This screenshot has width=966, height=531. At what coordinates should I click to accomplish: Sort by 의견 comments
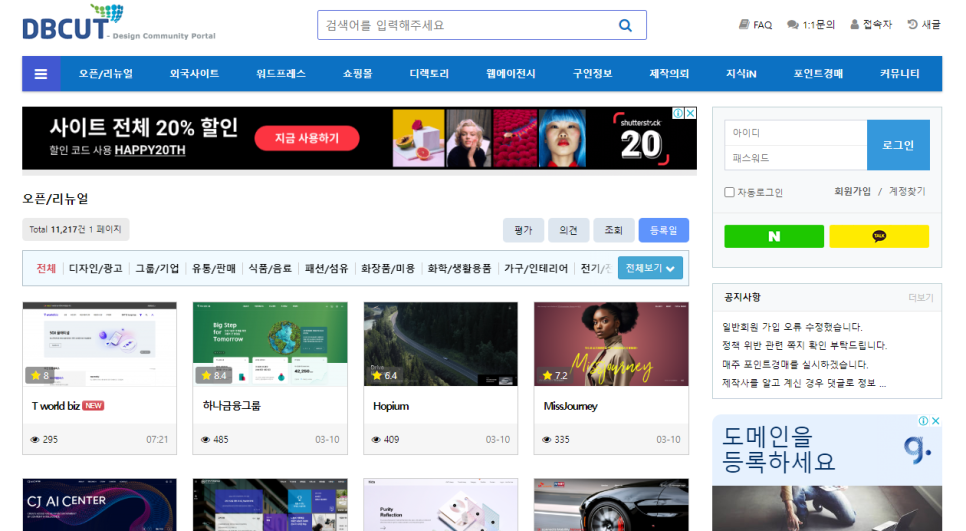click(568, 230)
